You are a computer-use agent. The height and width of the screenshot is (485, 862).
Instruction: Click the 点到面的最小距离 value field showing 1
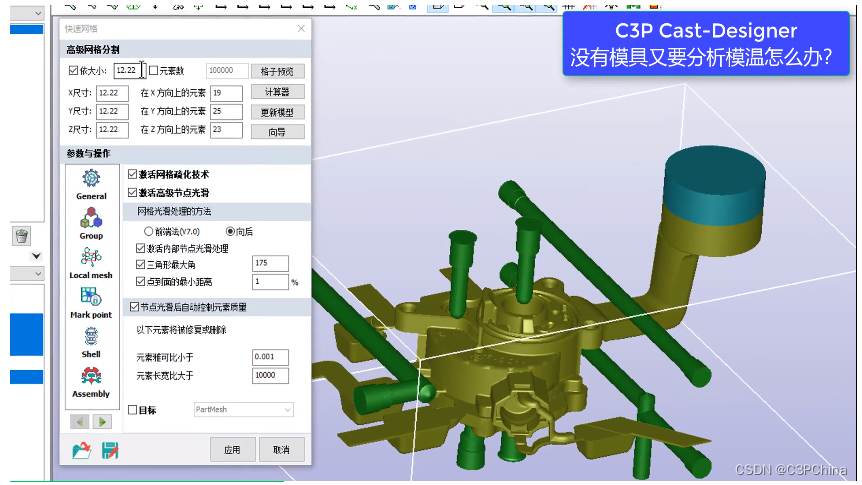pyautogui.click(x=270, y=282)
